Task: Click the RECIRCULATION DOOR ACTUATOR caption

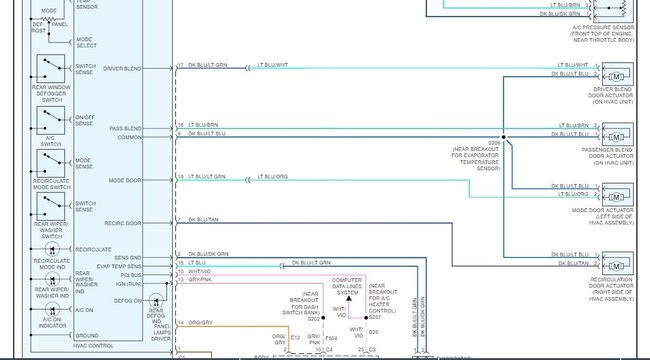Action: pyautogui.click(x=612, y=289)
